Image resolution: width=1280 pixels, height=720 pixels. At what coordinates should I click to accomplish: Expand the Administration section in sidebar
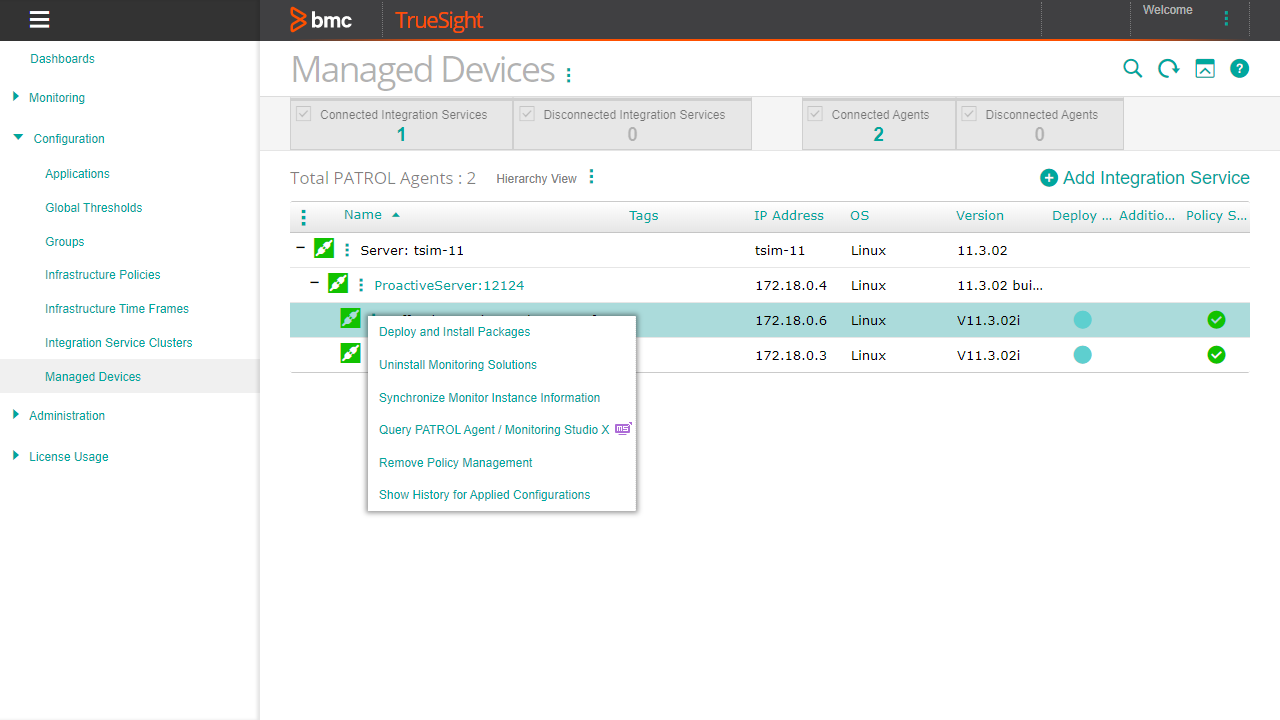coord(16,414)
